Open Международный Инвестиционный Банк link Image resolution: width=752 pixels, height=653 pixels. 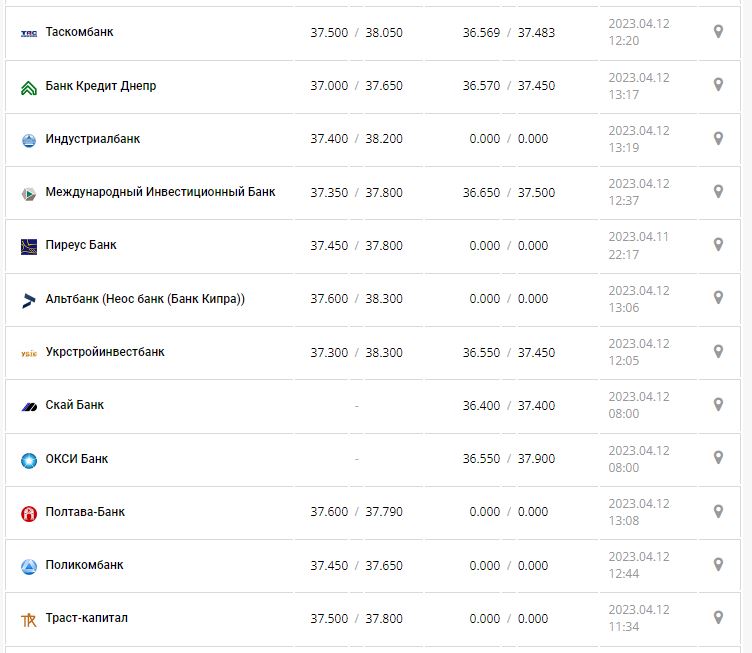pyautogui.click(x=160, y=191)
